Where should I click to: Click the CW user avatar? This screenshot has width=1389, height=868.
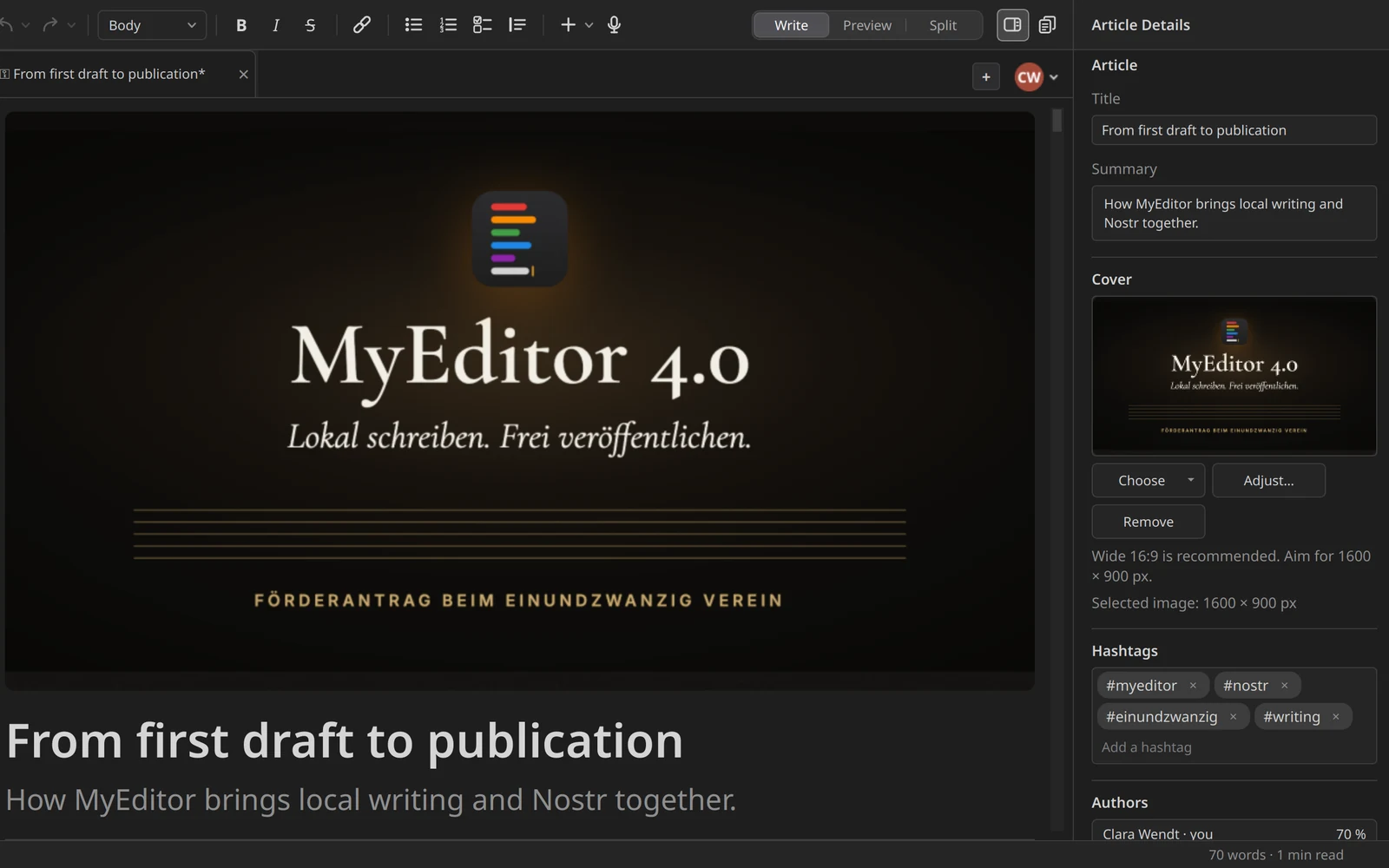[1029, 76]
